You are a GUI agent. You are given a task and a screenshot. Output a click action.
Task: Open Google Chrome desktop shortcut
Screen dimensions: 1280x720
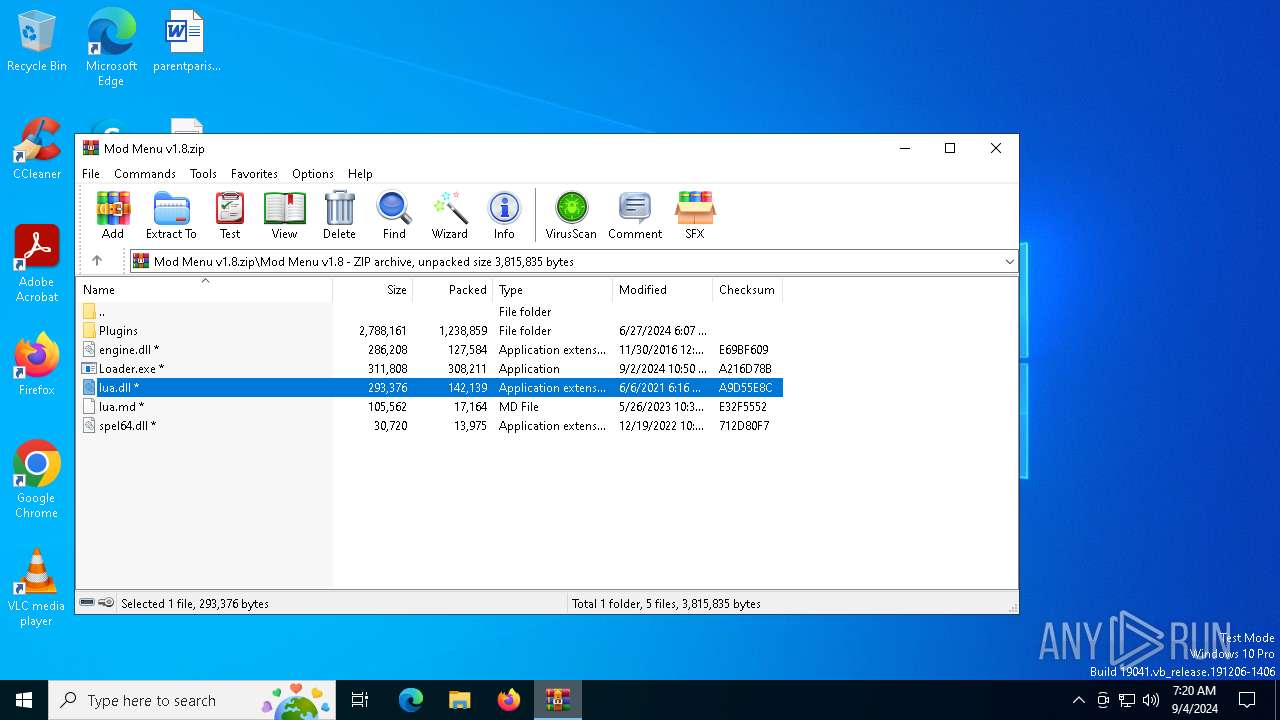37,480
